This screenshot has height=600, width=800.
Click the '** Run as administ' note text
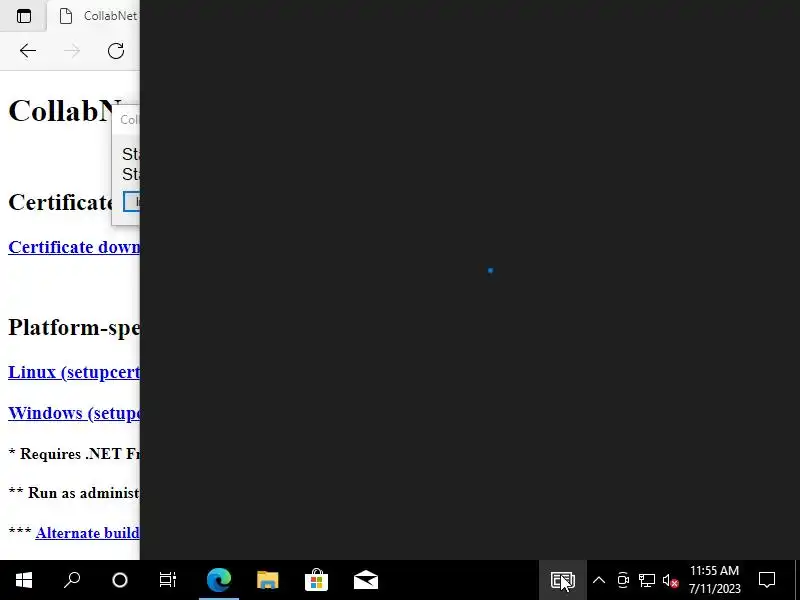74,493
